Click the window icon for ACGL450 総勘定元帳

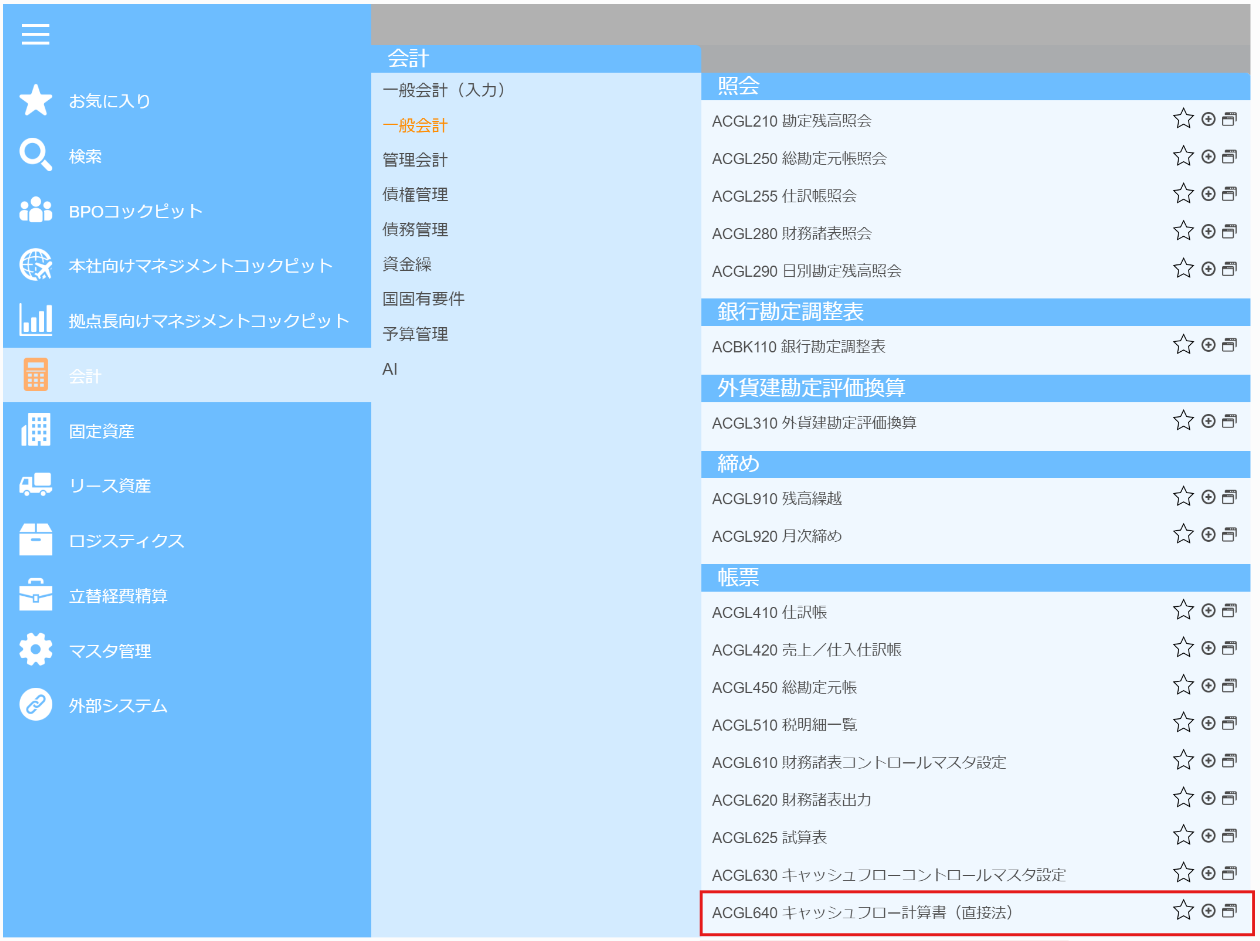coord(1229,686)
